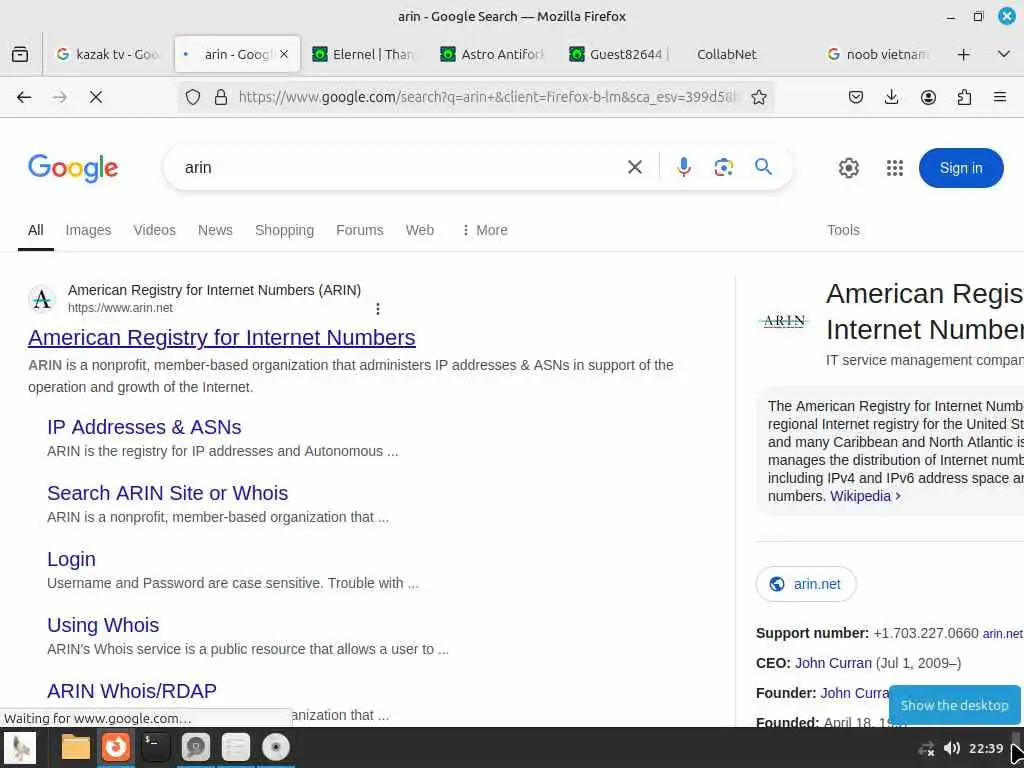Open American Registry for Internet Numbers result
1024x768 pixels.
tap(221, 338)
